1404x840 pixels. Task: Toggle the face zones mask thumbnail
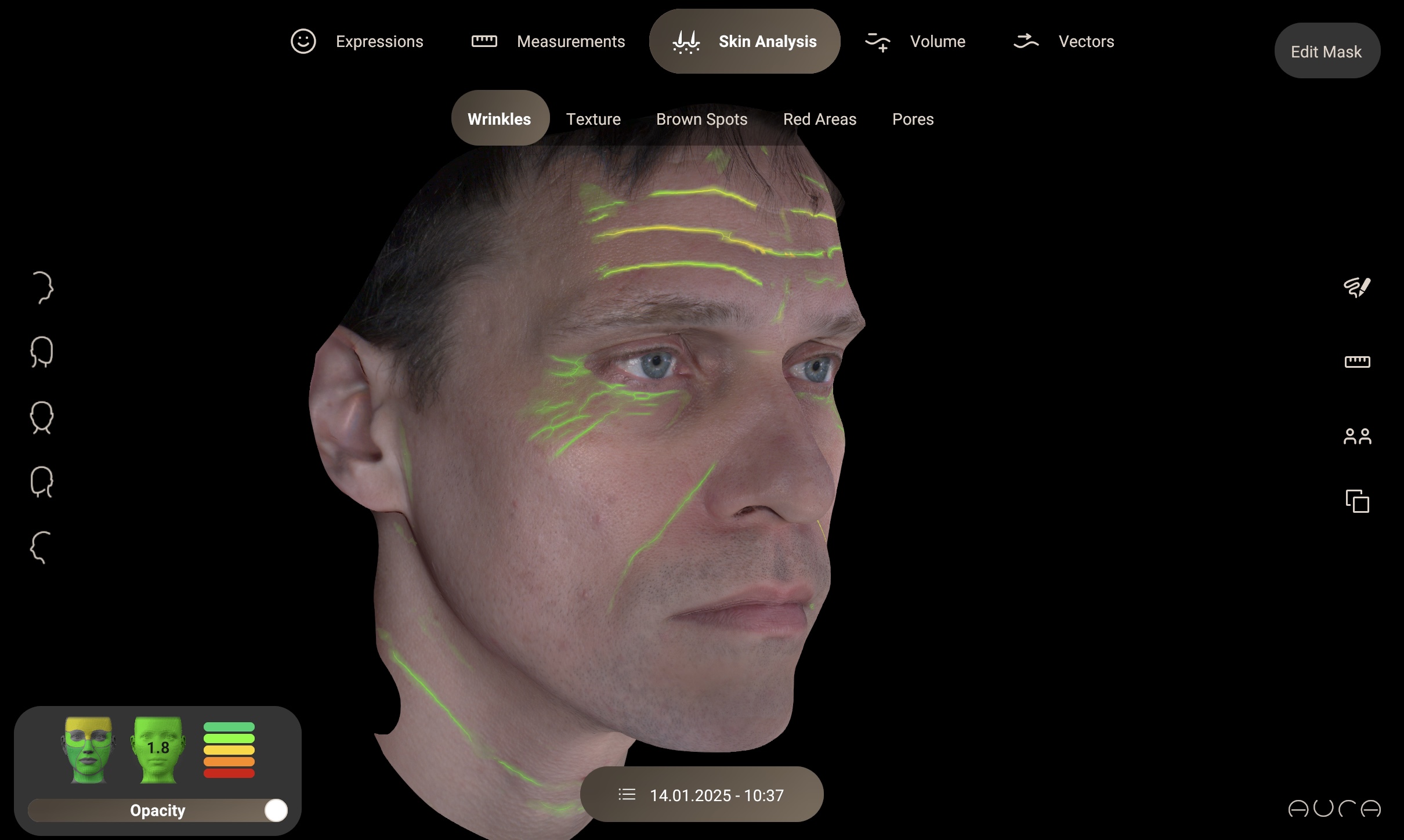click(88, 750)
